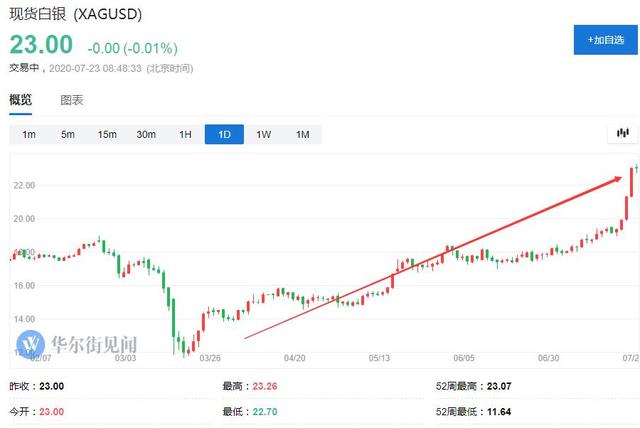
Task: Click the 现货白银 (XAGUSD) title
Action: pos(76,14)
